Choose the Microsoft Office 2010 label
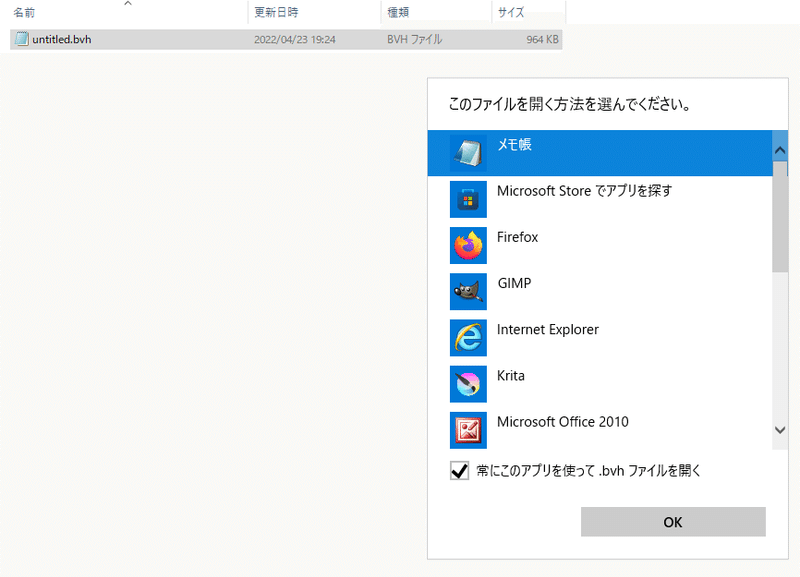The height and width of the screenshot is (577, 800). tap(563, 422)
